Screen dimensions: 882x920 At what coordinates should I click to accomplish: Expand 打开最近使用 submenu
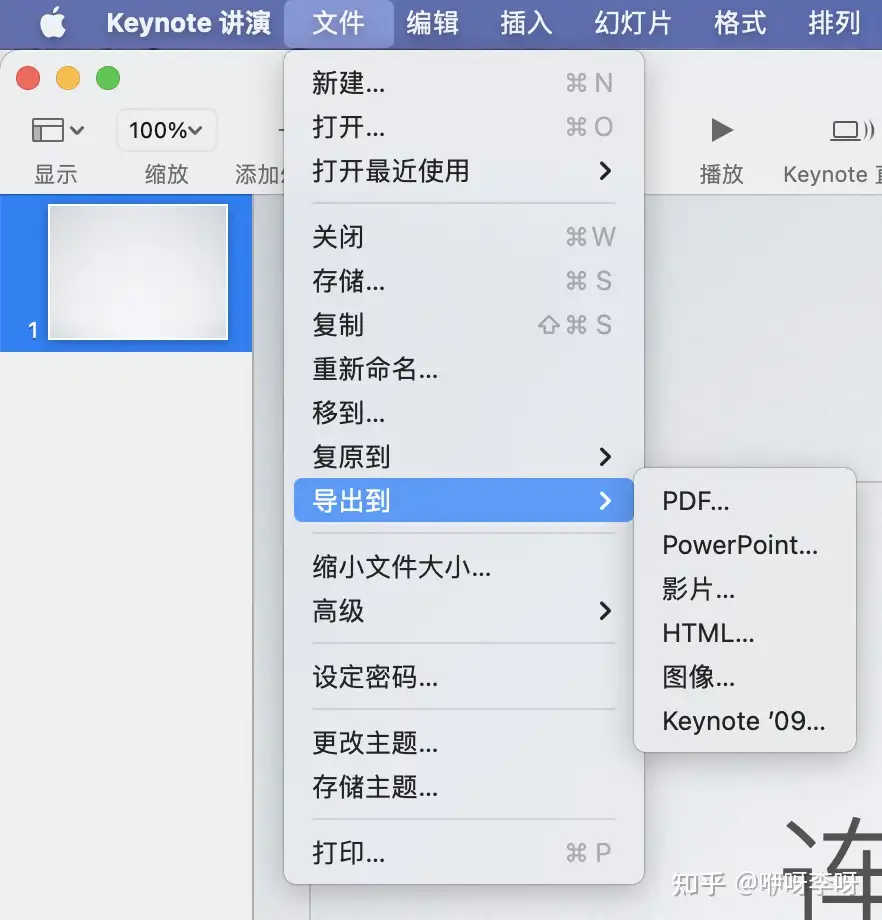464,171
